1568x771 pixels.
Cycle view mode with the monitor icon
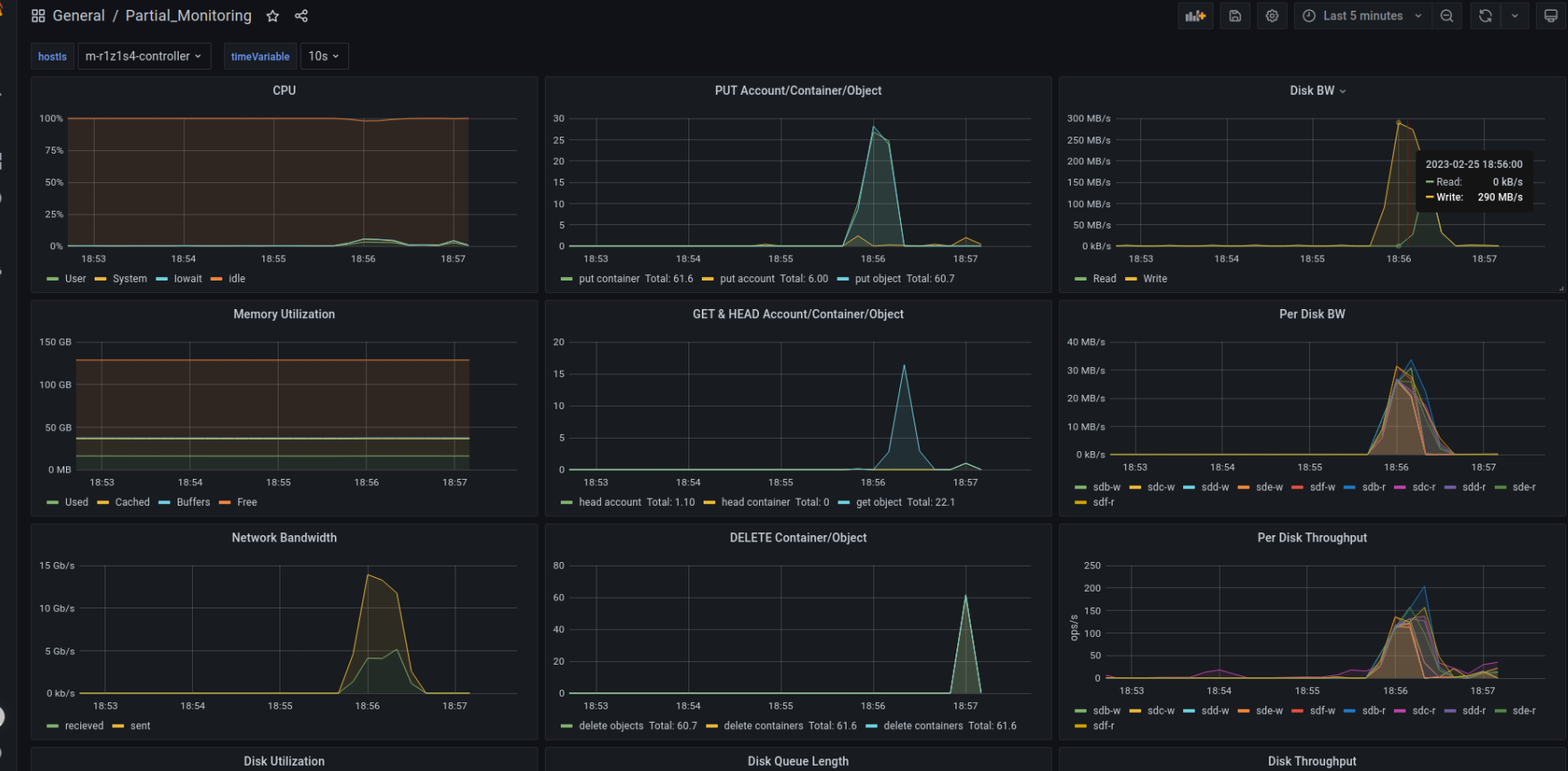(x=1551, y=16)
